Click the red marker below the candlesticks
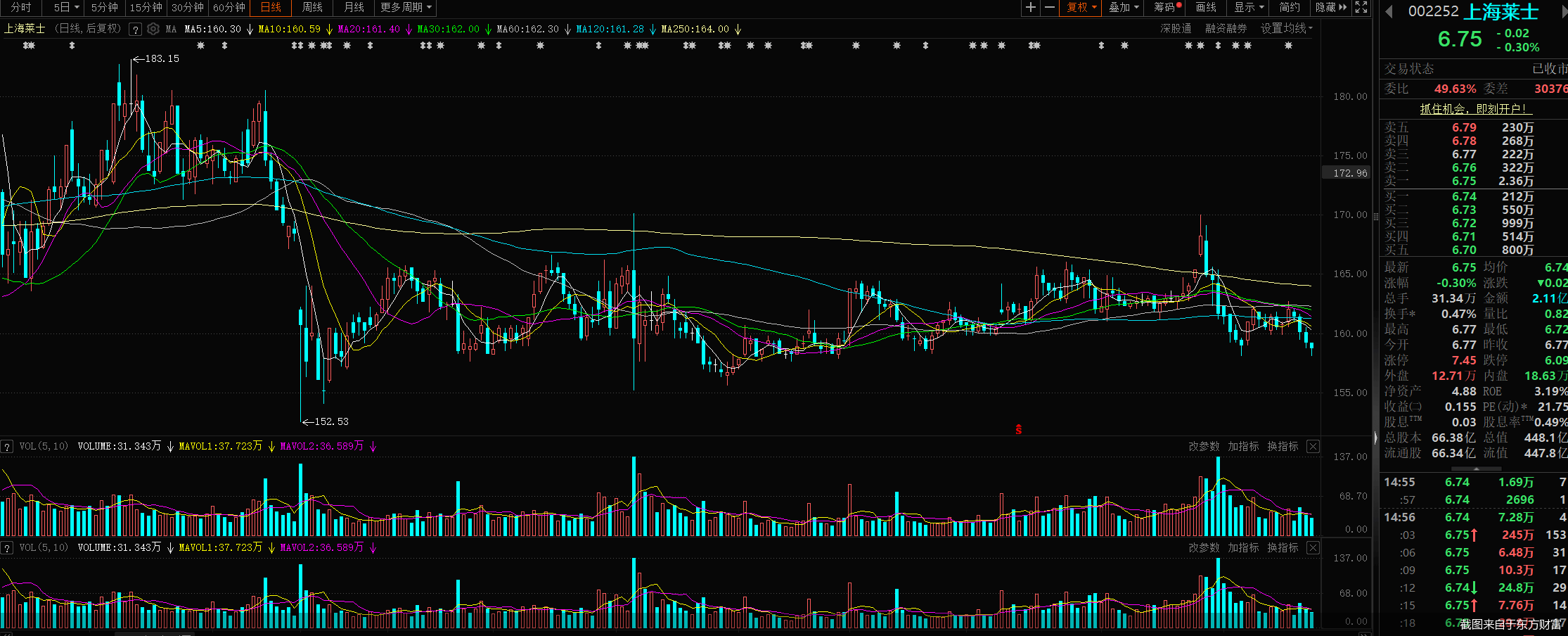The width and height of the screenshot is (1568, 636). pyautogui.click(x=1018, y=429)
